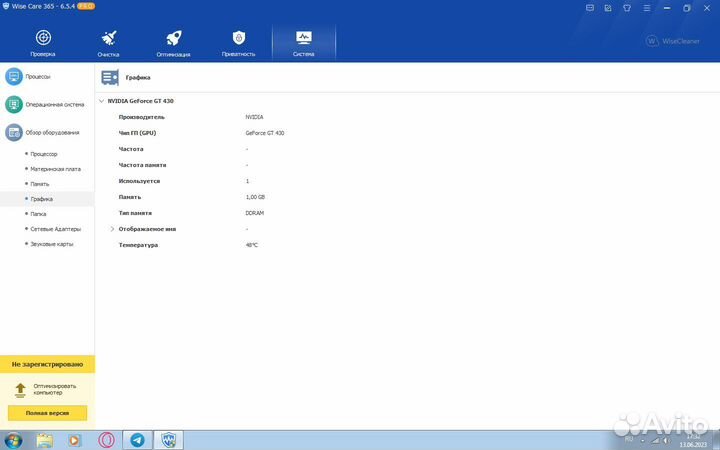Open the Opera browser from the taskbar

pyautogui.click(x=105, y=440)
